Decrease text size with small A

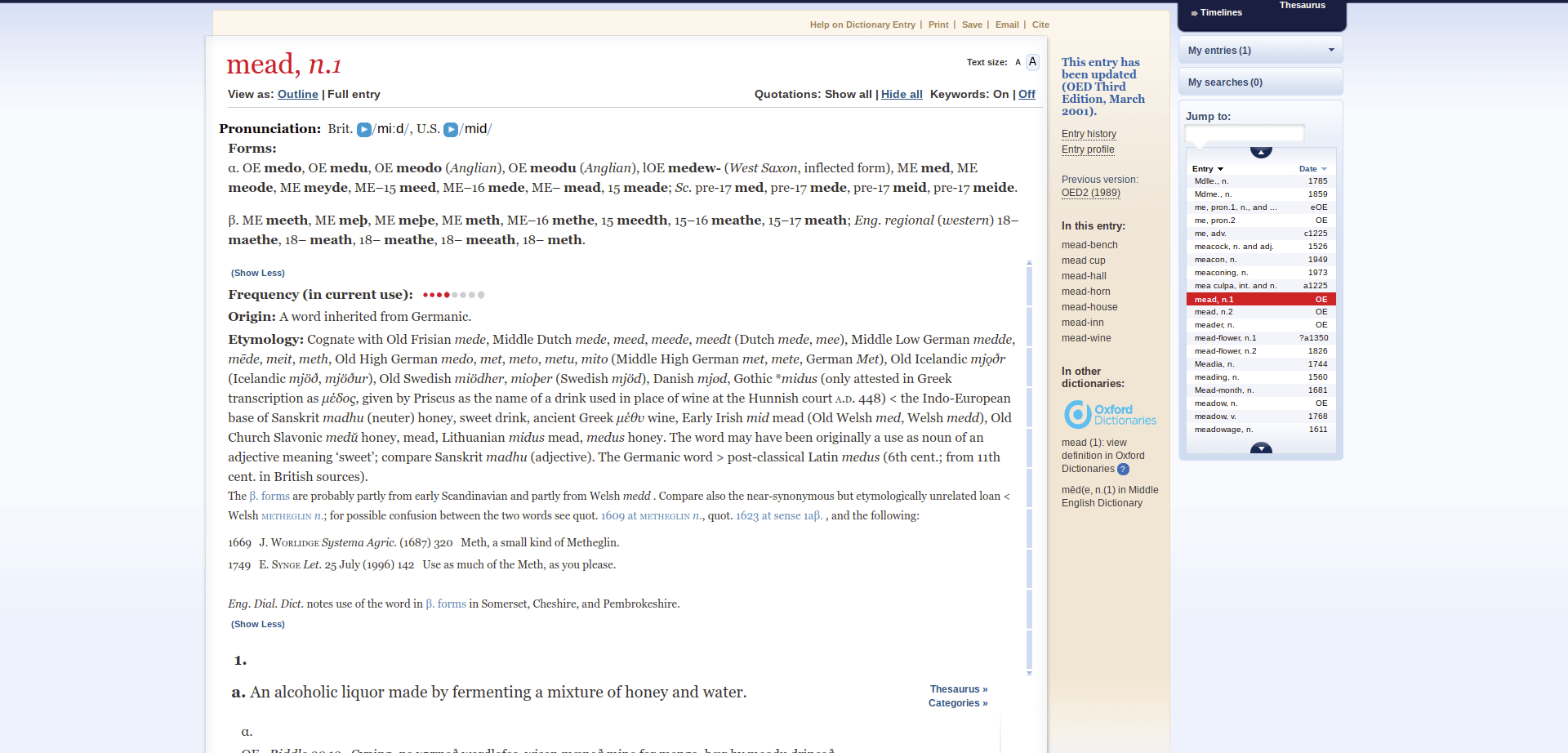click(x=1017, y=62)
